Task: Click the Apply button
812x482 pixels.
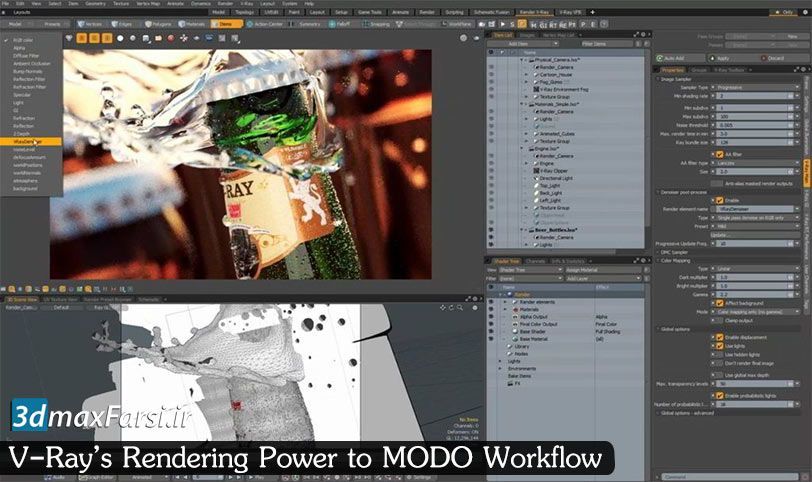Action: coord(732,59)
